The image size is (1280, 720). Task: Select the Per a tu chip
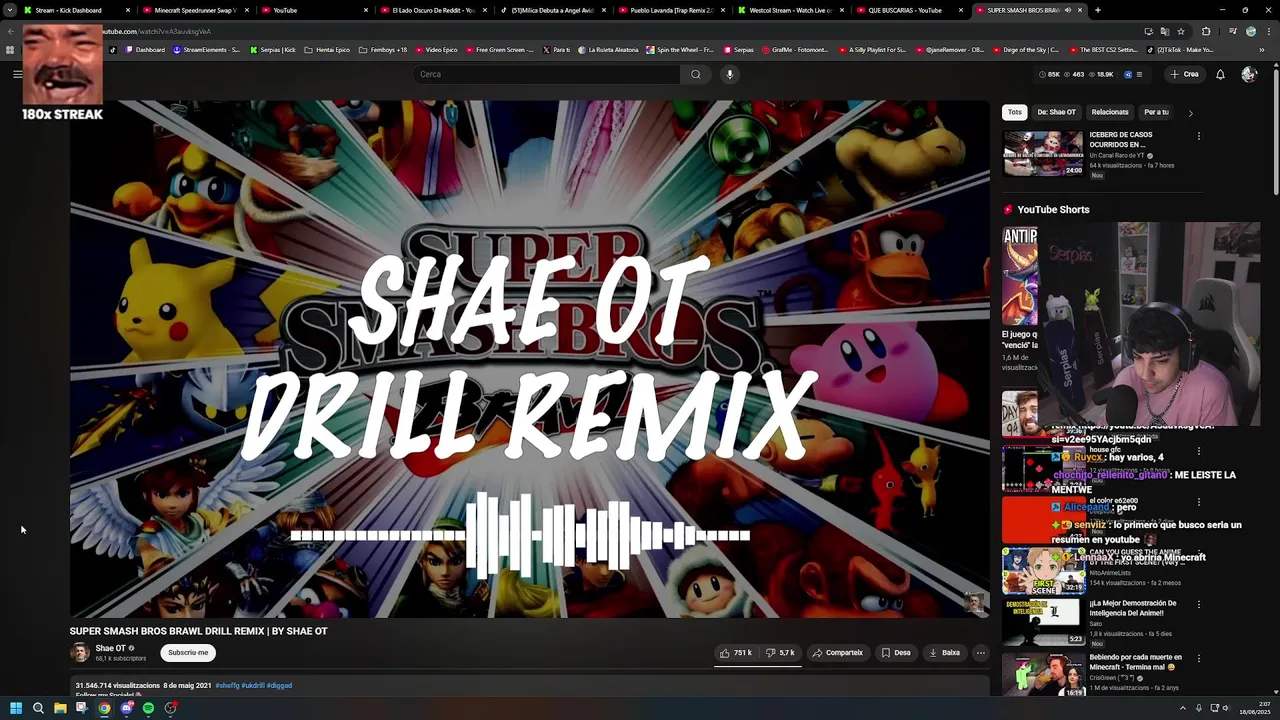1156,112
